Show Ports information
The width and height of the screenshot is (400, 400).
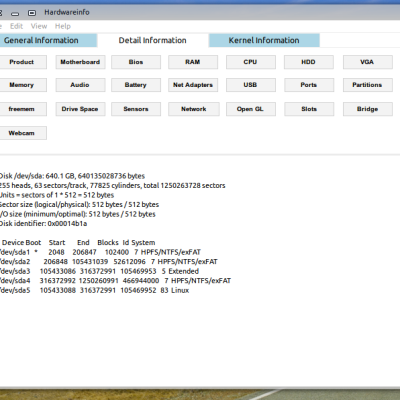click(309, 85)
